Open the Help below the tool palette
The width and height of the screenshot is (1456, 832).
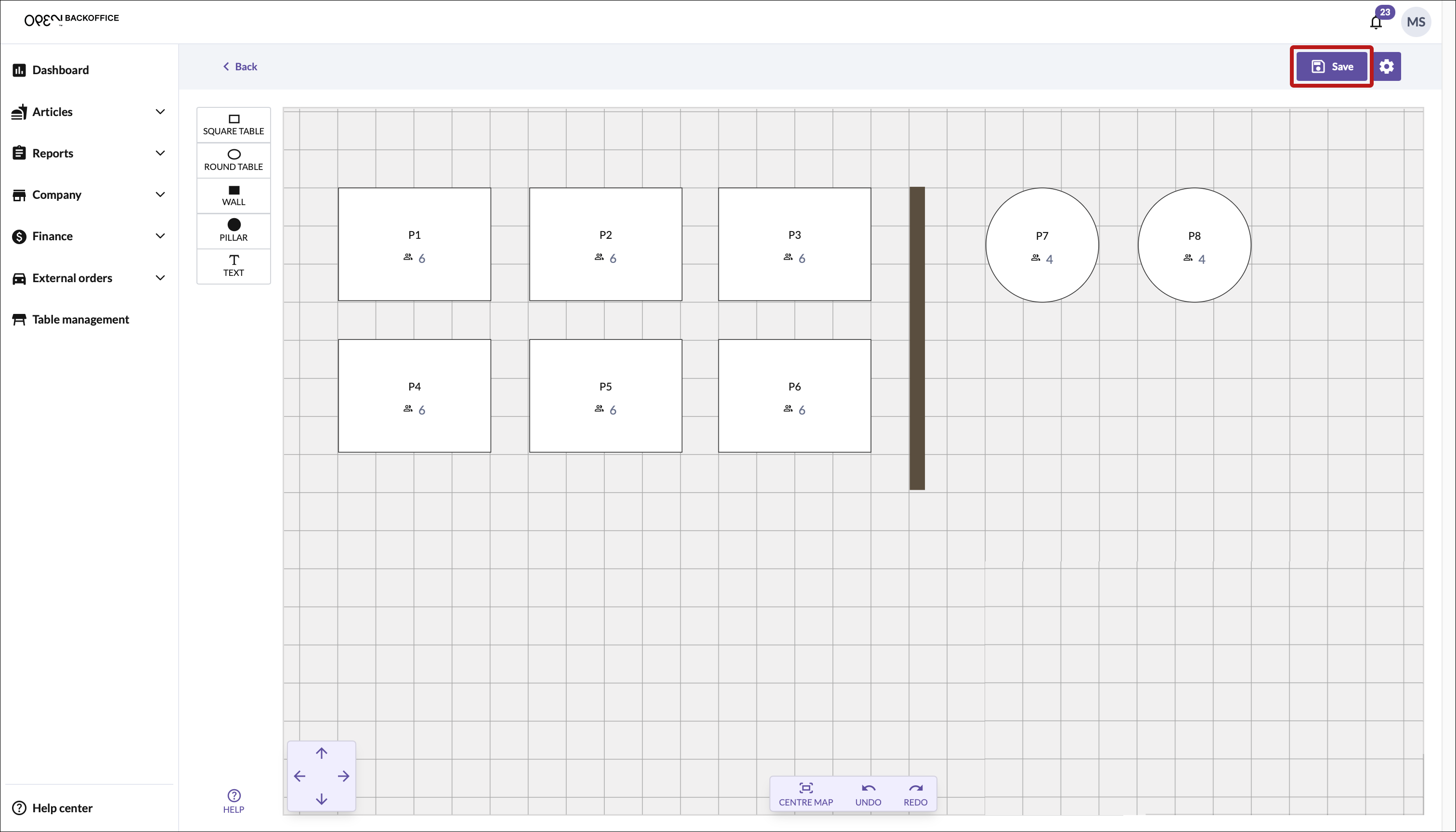pos(233,801)
